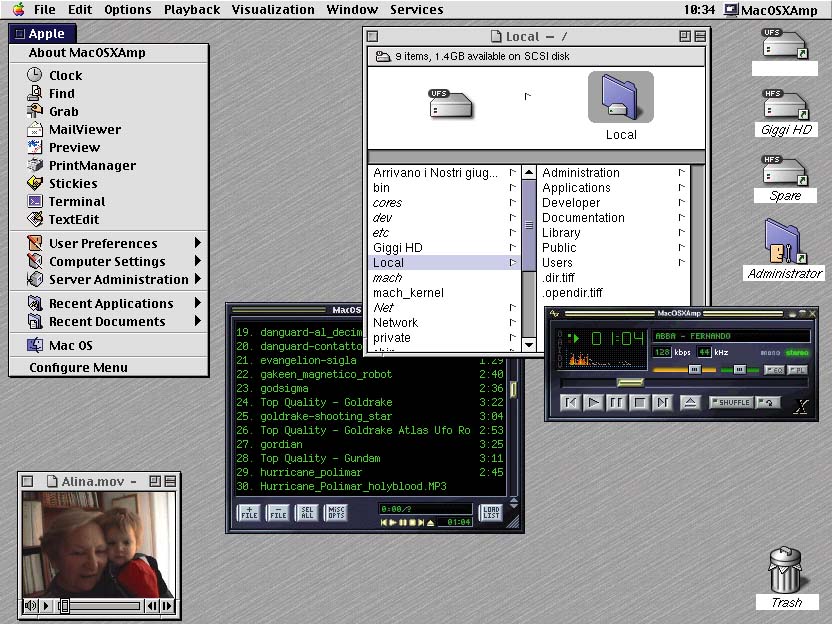Toggle the PL playlist button in MacOSXAmp
This screenshot has height=624, width=832.
[798, 370]
